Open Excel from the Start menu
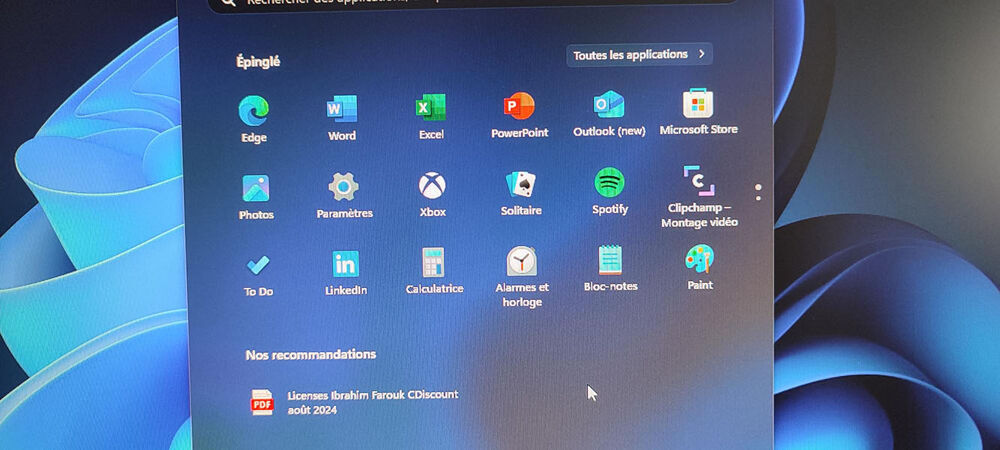Image resolution: width=1000 pixels, height=450 pixels. pyautogui.click(x=431, y=117)
